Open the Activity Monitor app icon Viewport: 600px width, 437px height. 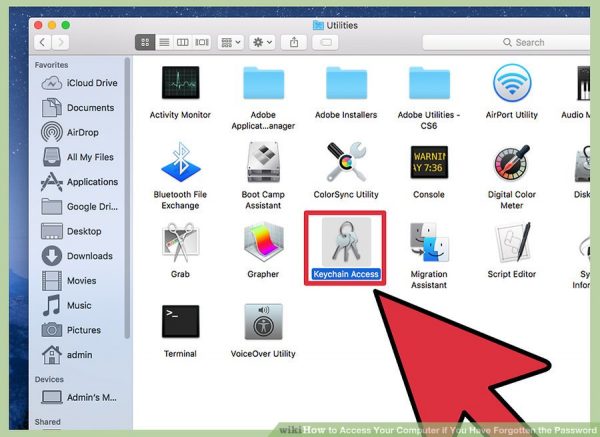180,83
